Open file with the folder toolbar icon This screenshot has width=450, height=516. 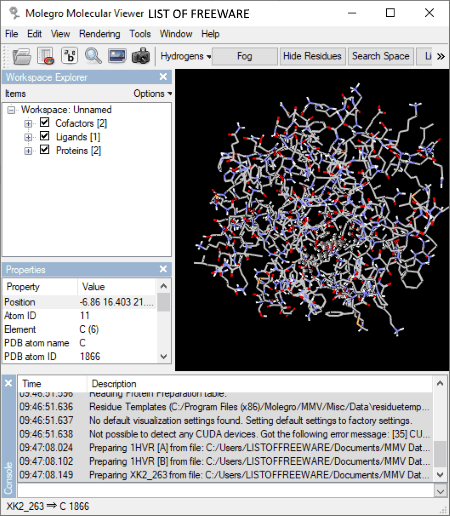coord(22,56)
